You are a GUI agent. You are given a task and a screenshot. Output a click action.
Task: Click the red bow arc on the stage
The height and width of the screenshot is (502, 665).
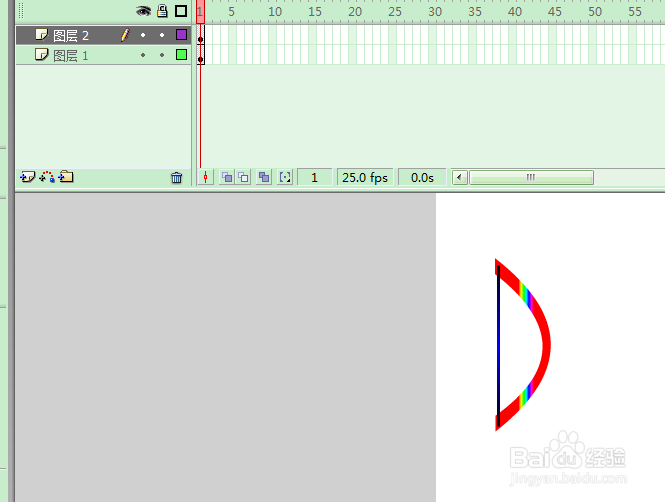[546, 344]
